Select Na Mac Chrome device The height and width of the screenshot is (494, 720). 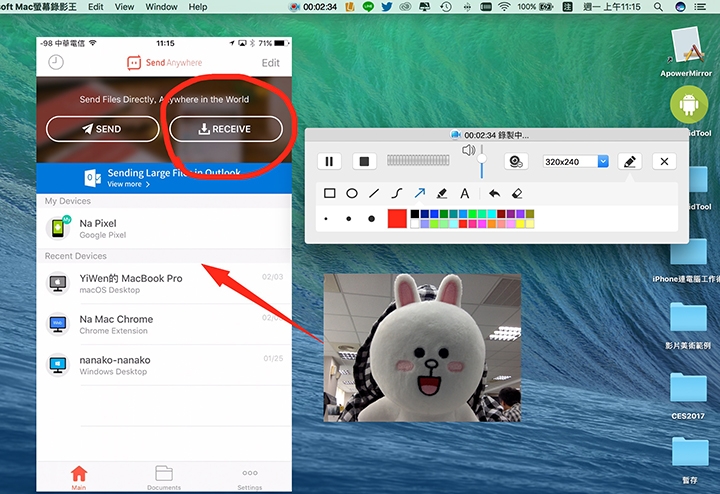[x=164, y=324]
